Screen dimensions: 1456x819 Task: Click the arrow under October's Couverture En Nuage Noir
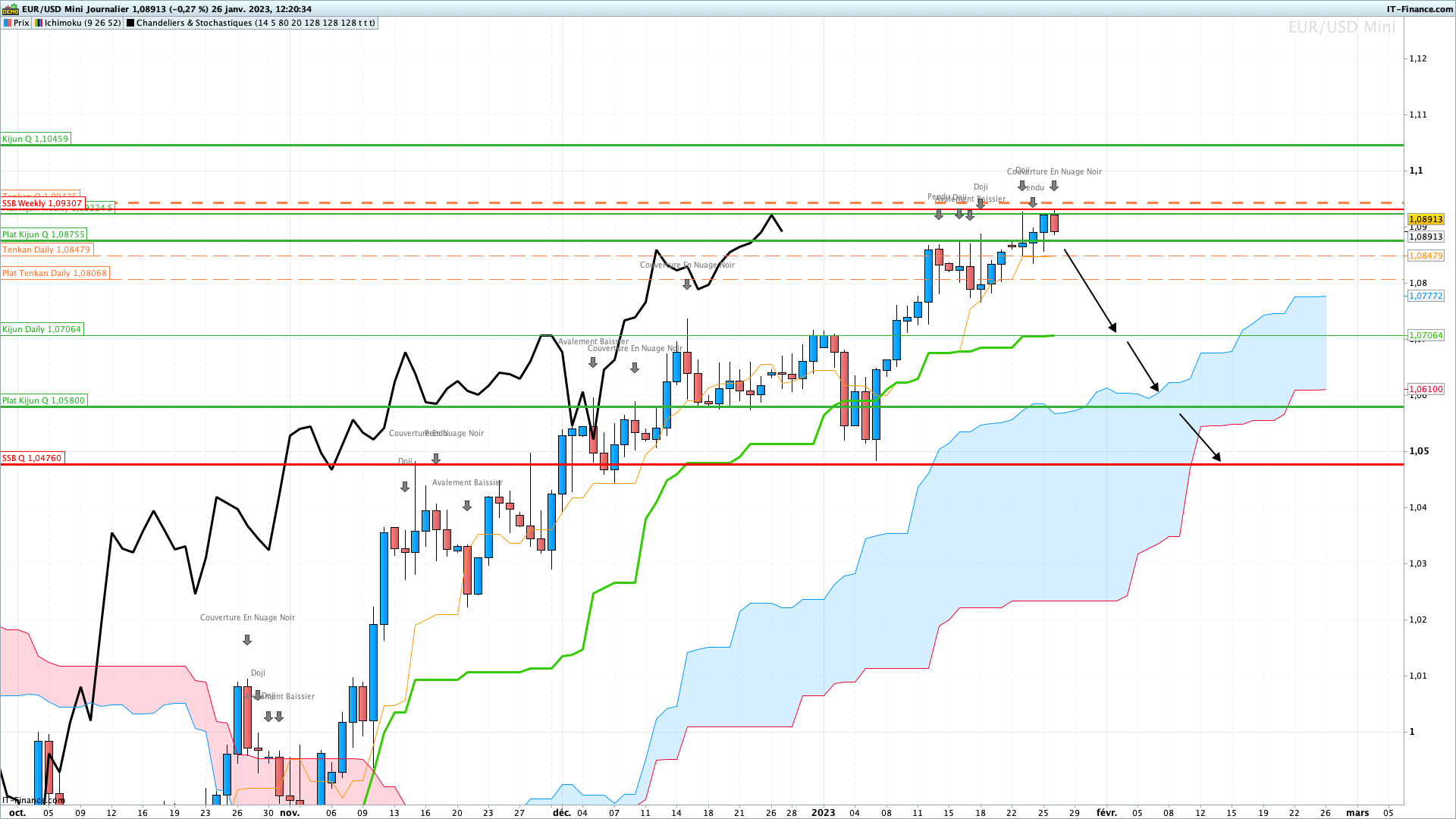tap(247, 640)
